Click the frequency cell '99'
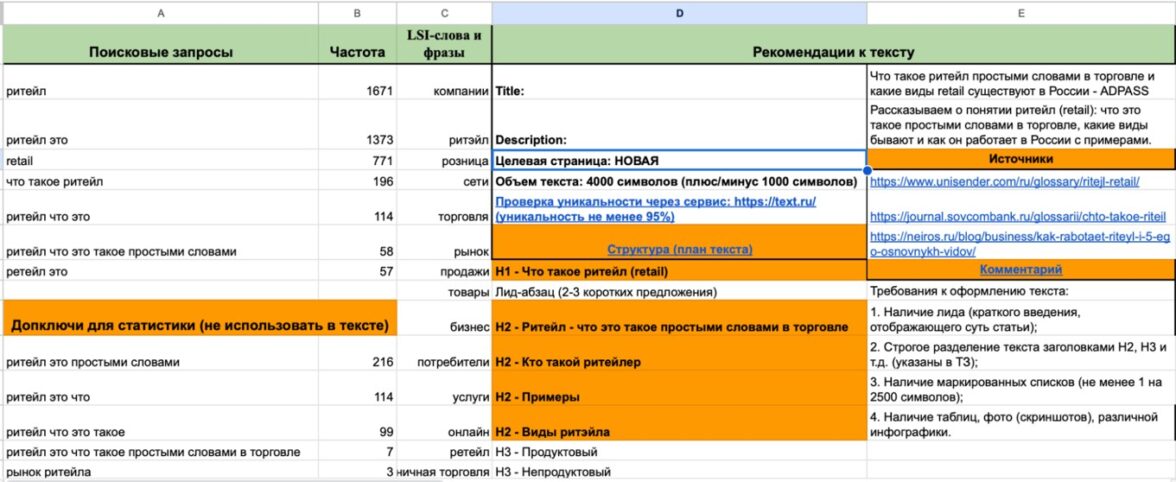 point(358,424)
